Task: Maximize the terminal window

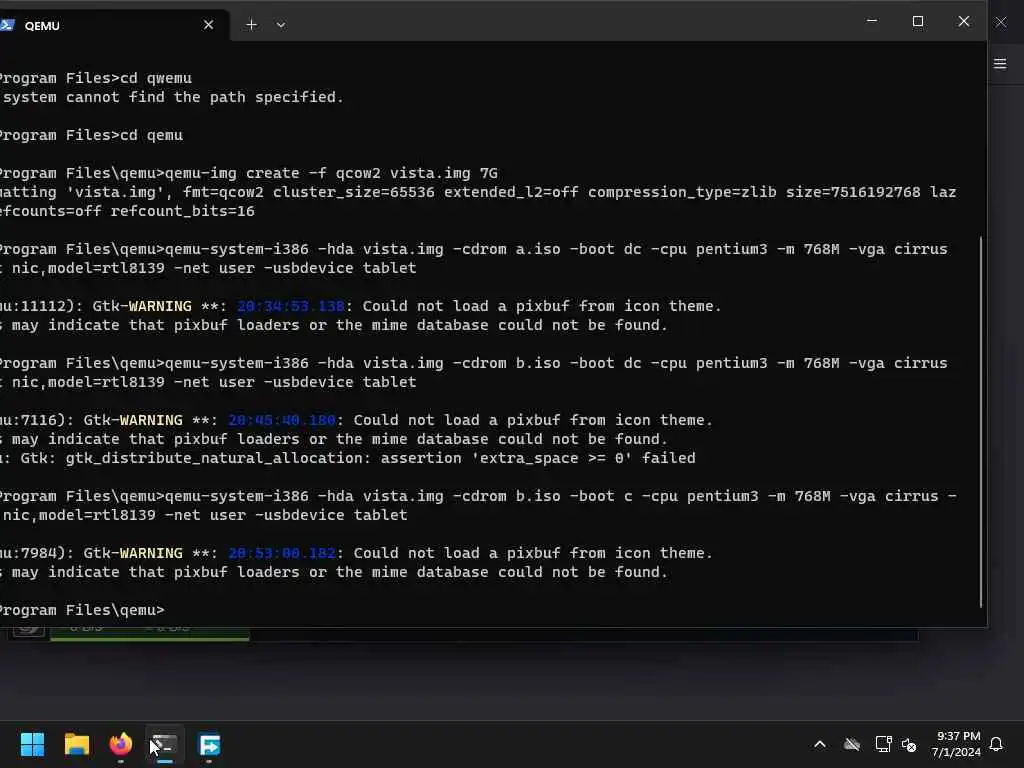Action: point(918,22)
